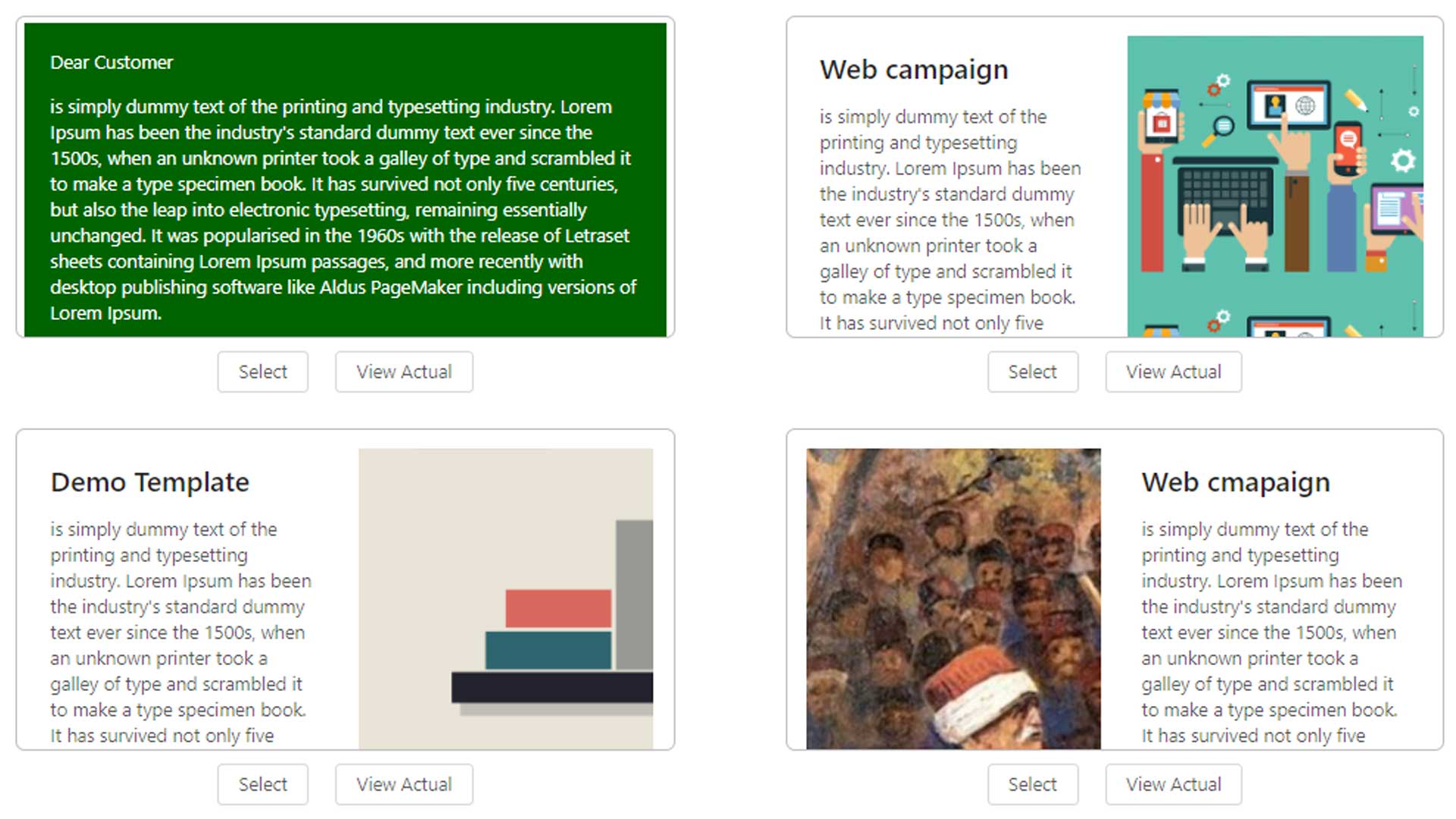The height and width of the screenshot is (819, 1456).
Task: Click the red smartphone in the teal illustration
Action: pyautogui.click(x=1348, y=148)
